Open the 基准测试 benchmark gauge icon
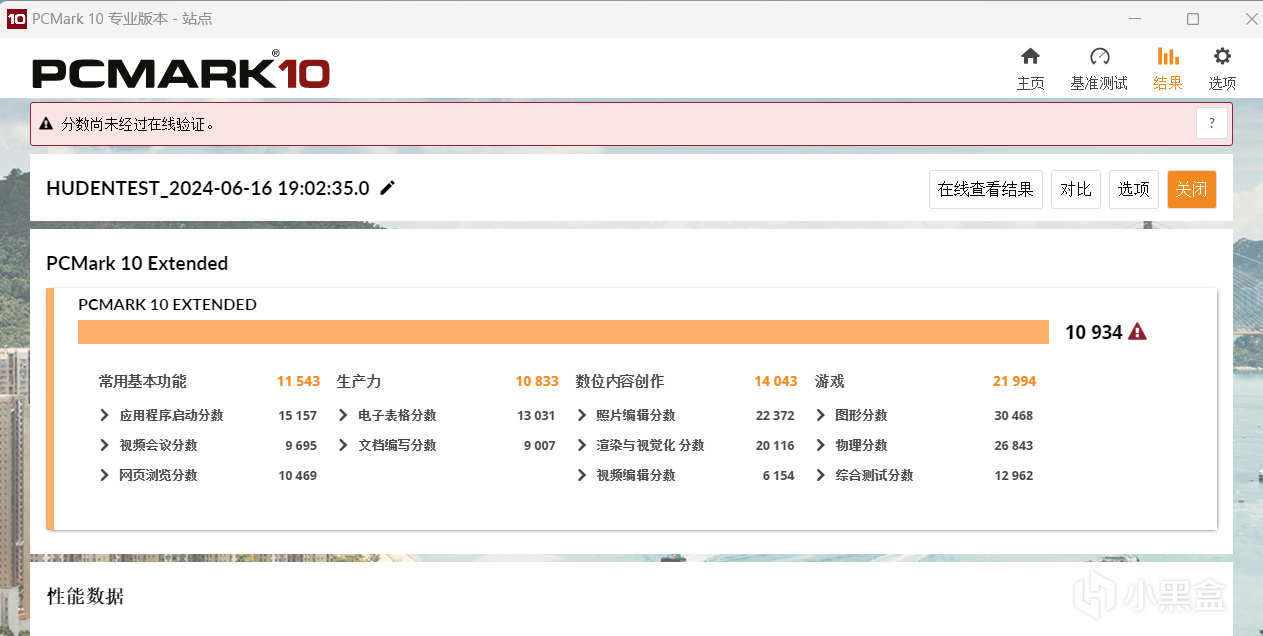Screen dimensions: 1263x636 coord(1099,57)
